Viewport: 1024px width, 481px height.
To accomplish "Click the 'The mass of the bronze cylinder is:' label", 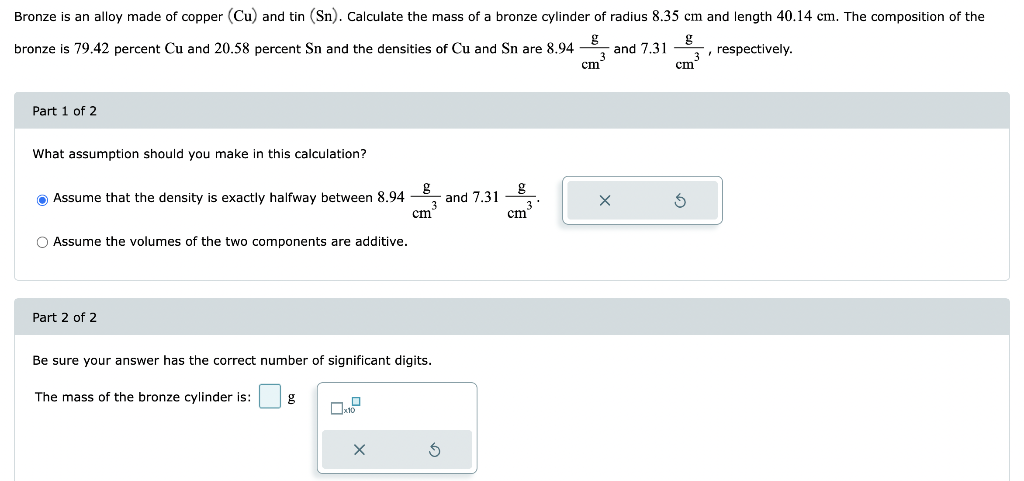I will [143, 397].
